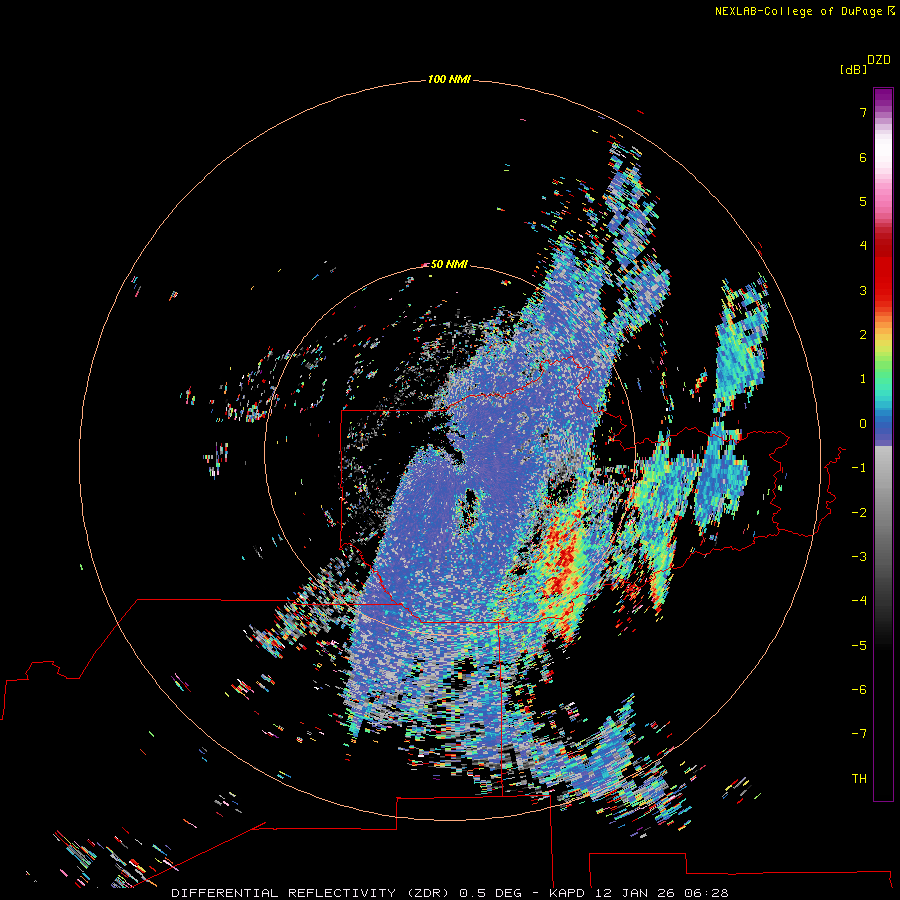Viewport: 900px width, 900px height.
Task: Click the 3 value on the color scale
Action: click(863, 290)
